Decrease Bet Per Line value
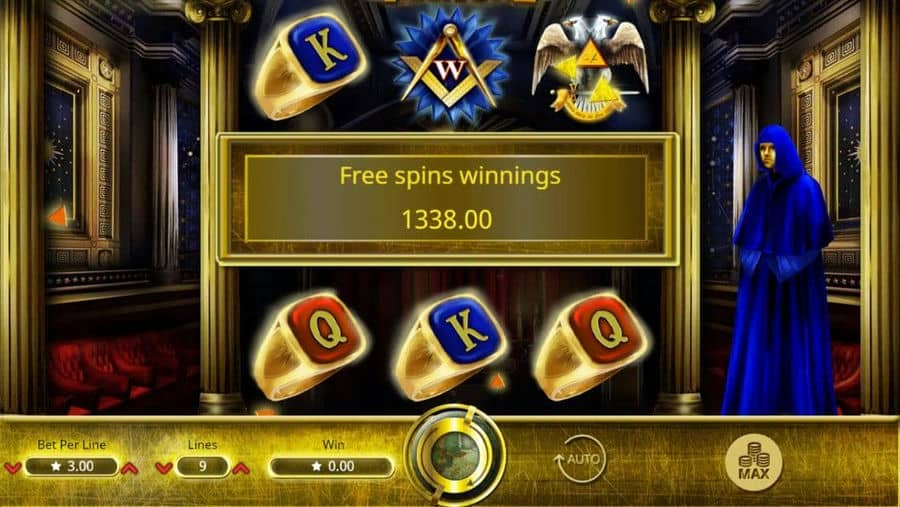The width and height of the screenshot is (900, 507). (x=13, y=467)
